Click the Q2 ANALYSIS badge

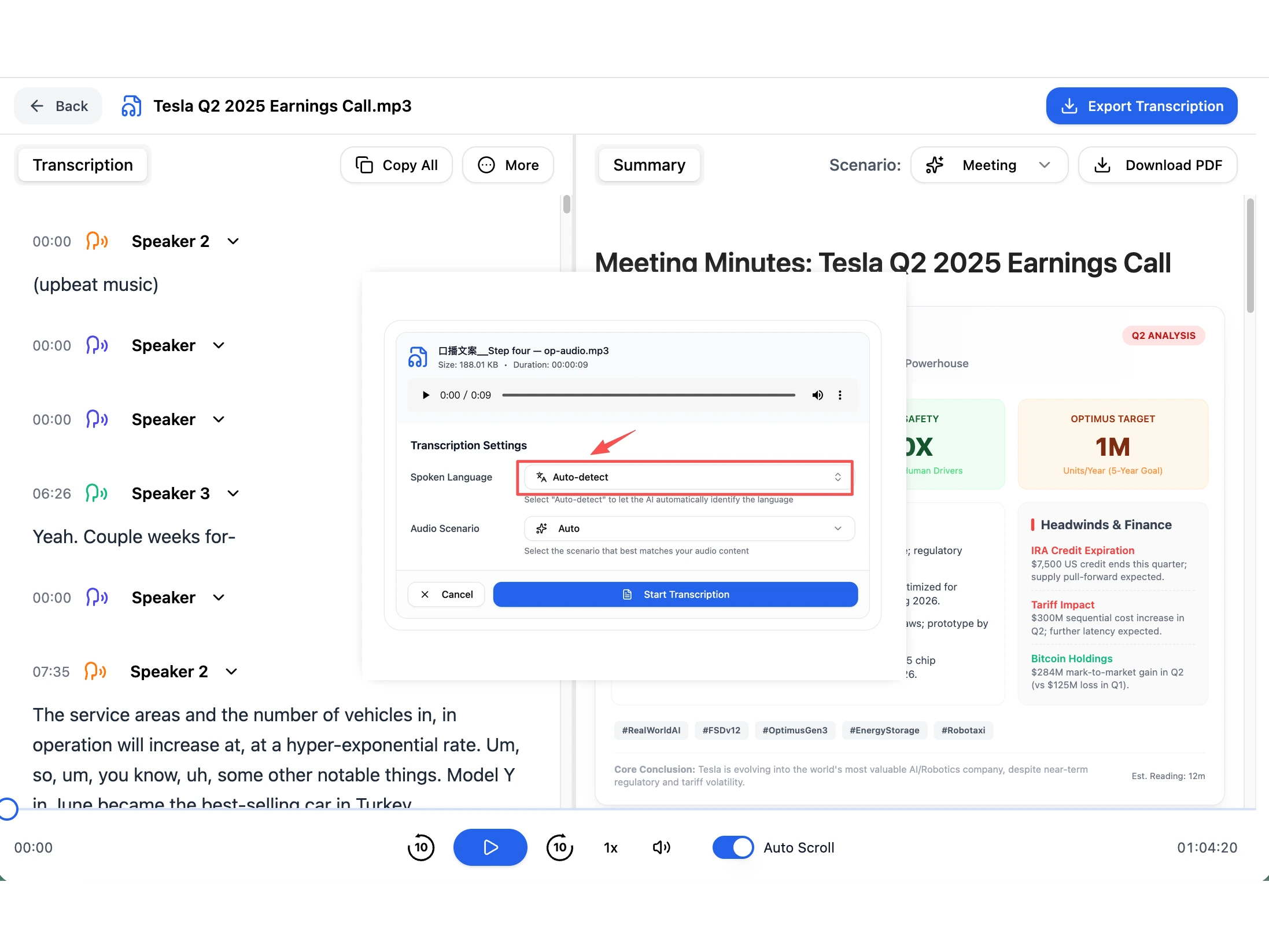point(1163,335)
